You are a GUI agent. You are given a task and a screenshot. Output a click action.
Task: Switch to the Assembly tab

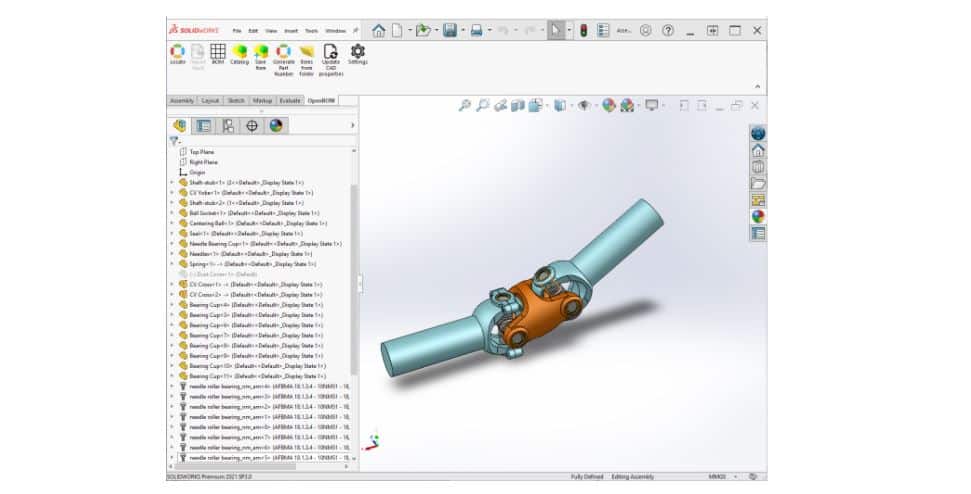[182, 100]
